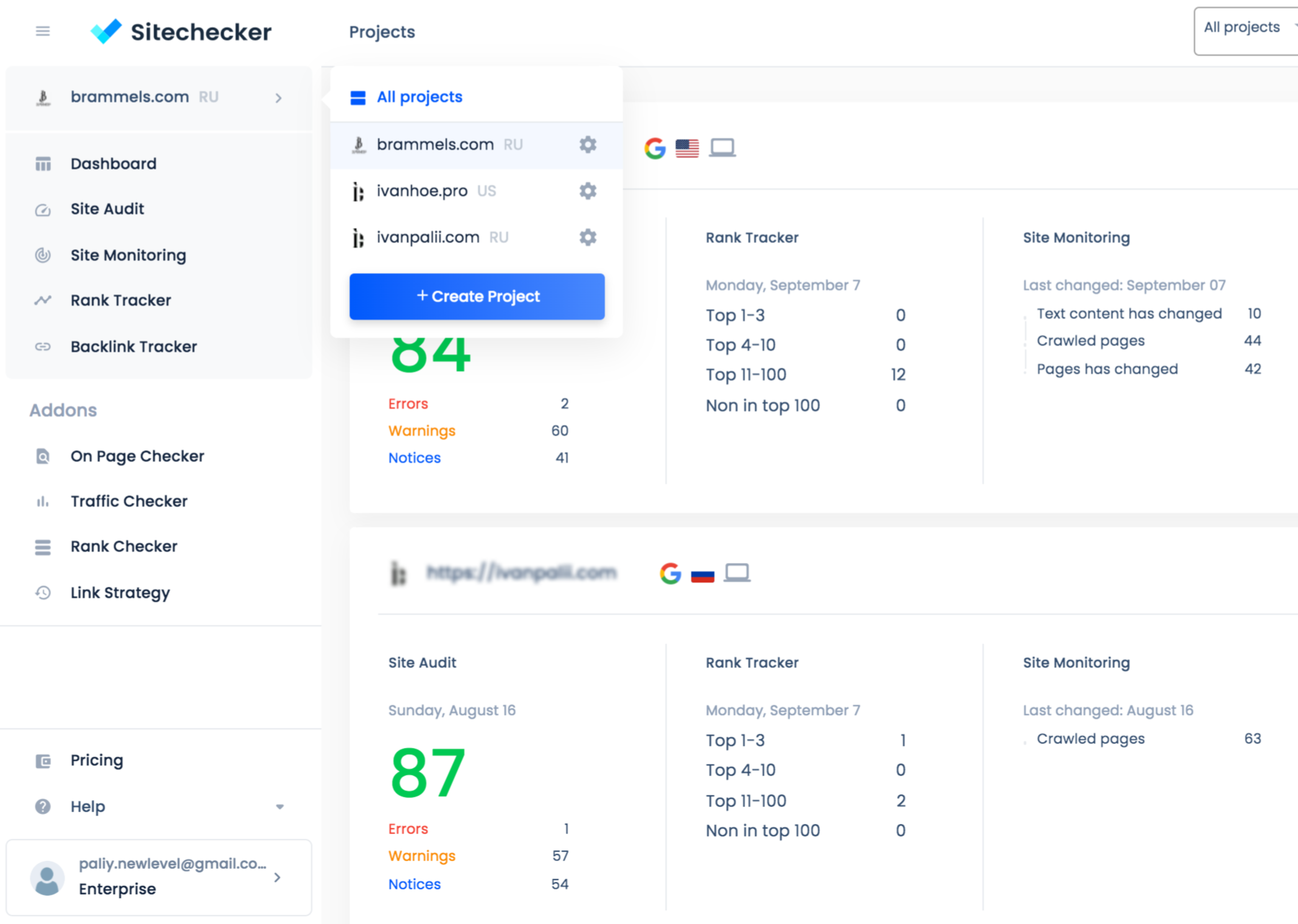The image size is (1298, 924).
Task: Open account menu chevron next to Enterprise
Action: tap(277, 877)
